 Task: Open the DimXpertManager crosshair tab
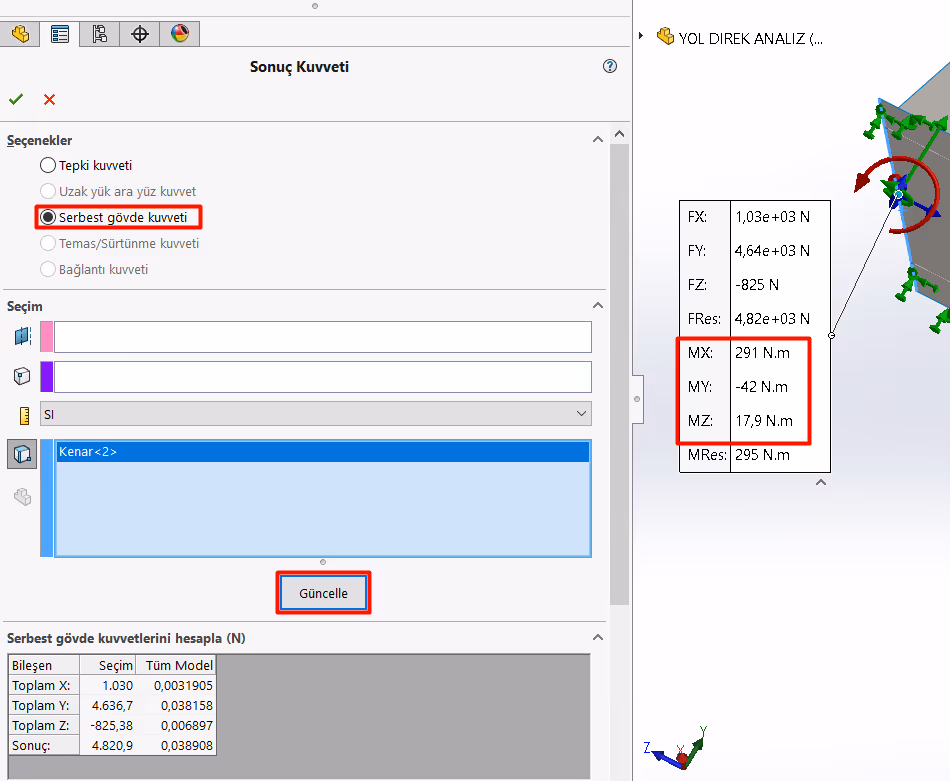(x=140, y=34)
